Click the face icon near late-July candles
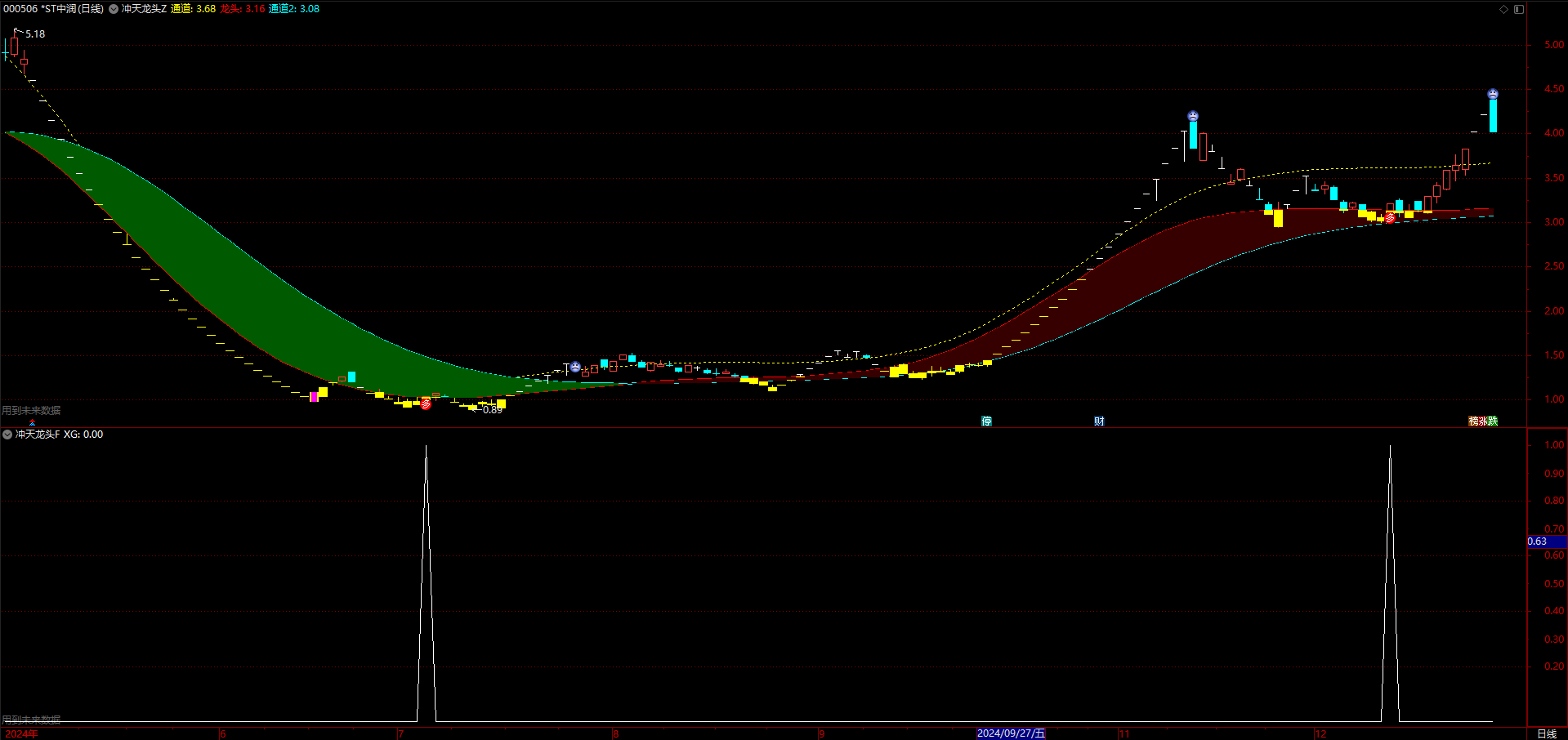The width and height of the screenshot is (1568, 740). pos(575,368)
